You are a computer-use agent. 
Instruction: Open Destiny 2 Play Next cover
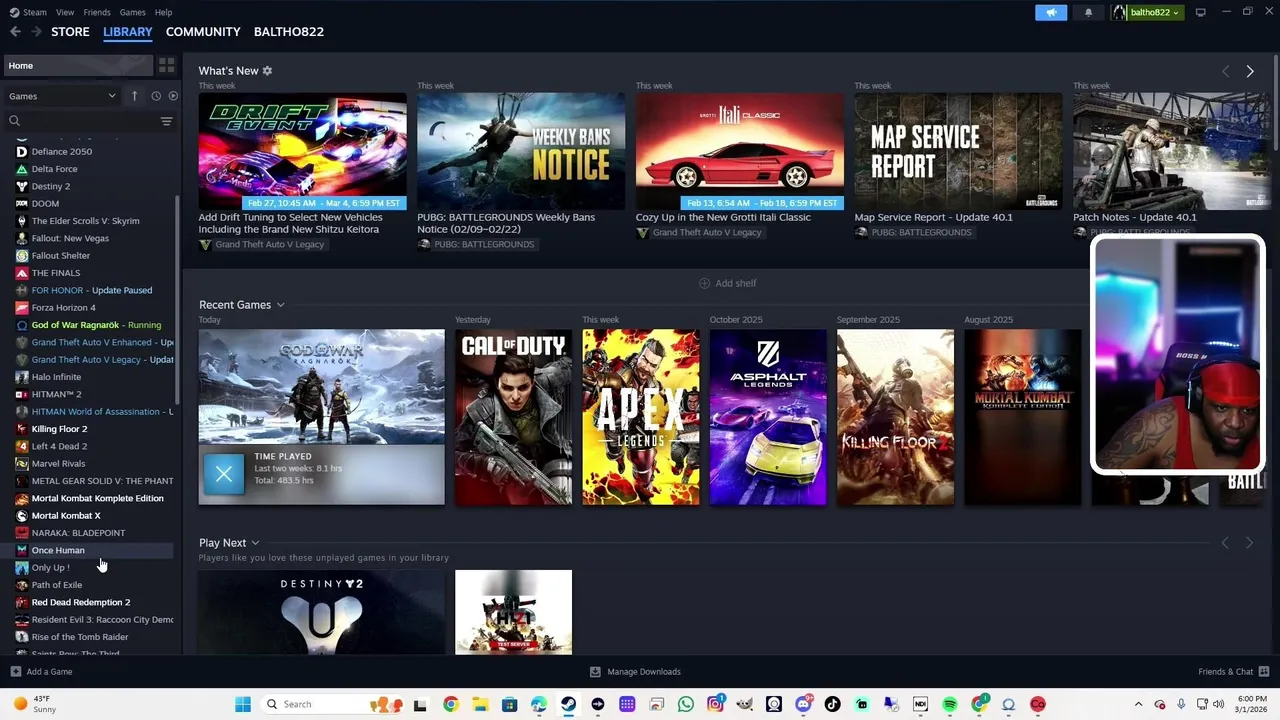321,612
